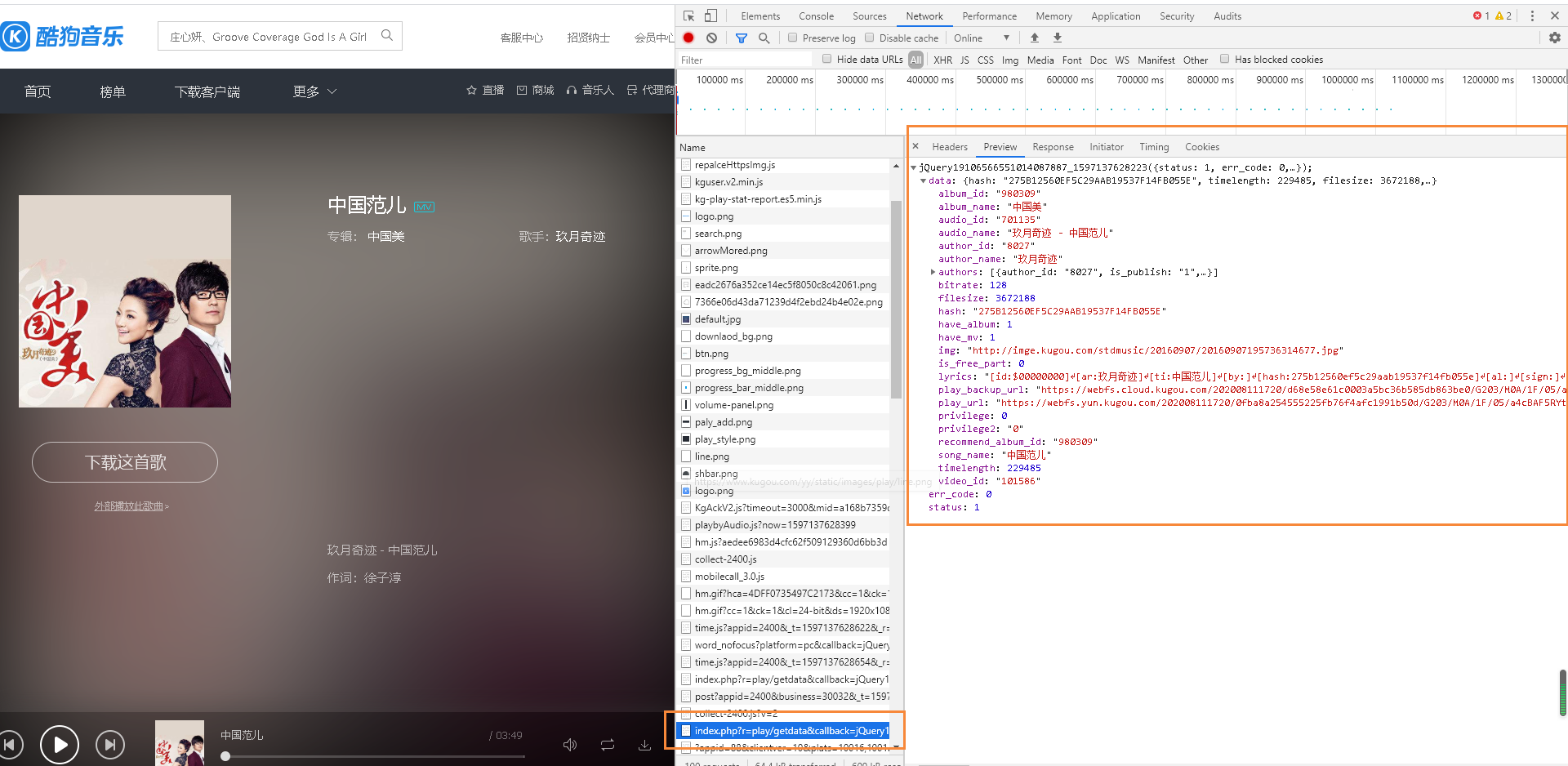Collapse the jQuery root response object
Image resolution: width=1568 pixels, height=766 pixels.
(914, 167)
